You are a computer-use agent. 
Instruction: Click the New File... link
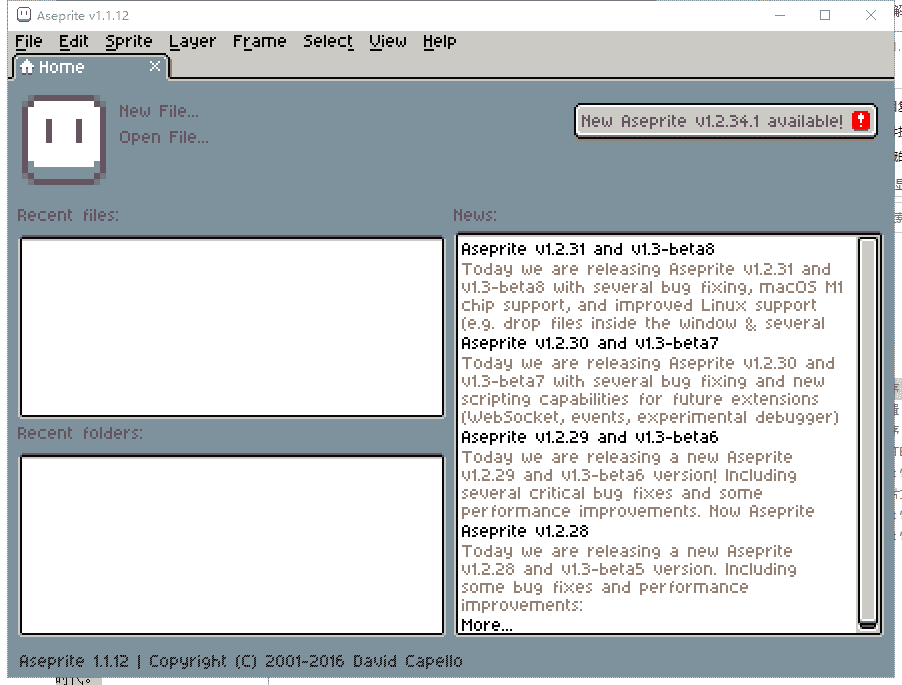point(159,111)
